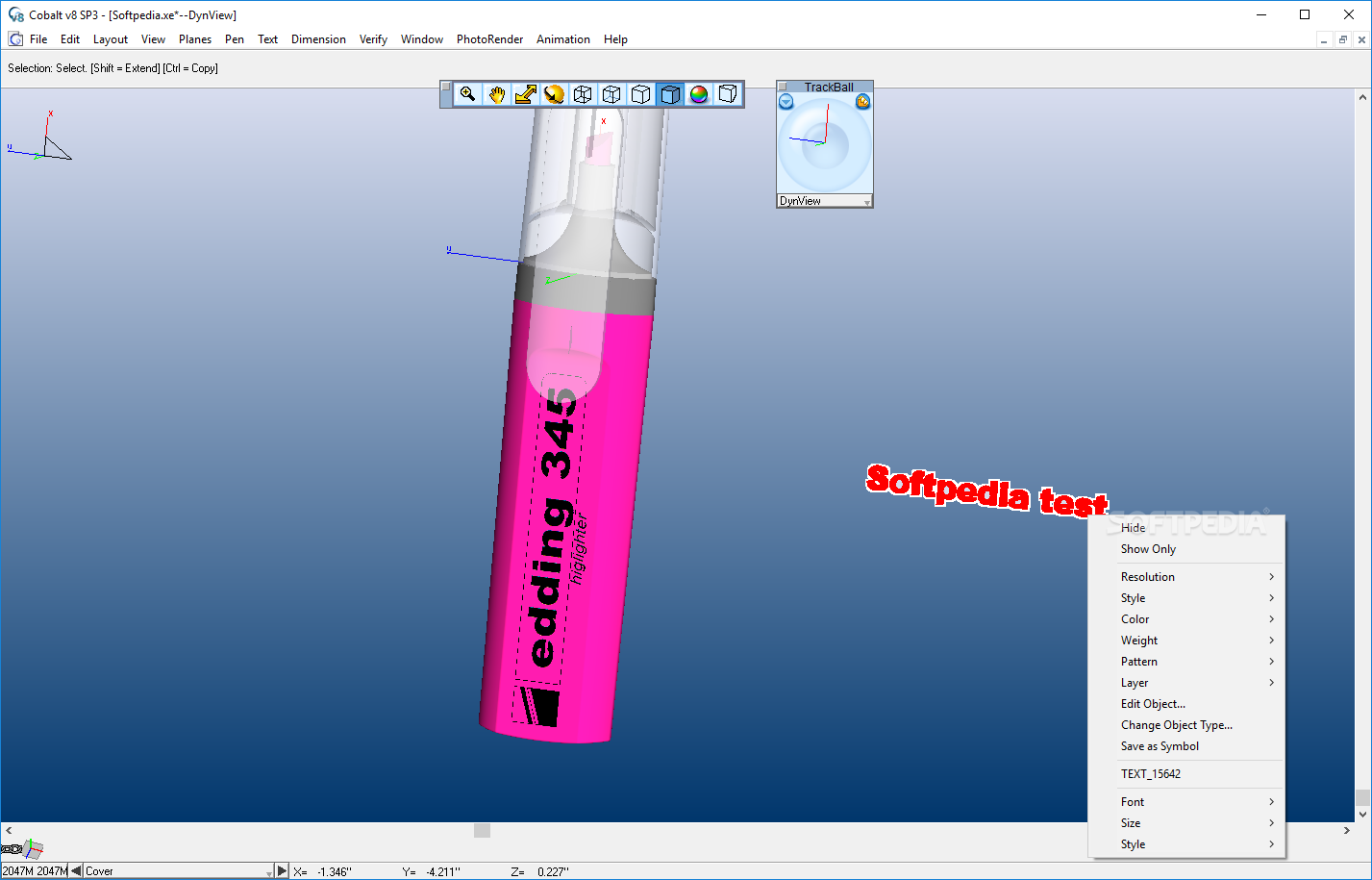Viewport: 1372px width, 880px height.
Task: Open the Dimension menu
Action: (x=318, y=39)
